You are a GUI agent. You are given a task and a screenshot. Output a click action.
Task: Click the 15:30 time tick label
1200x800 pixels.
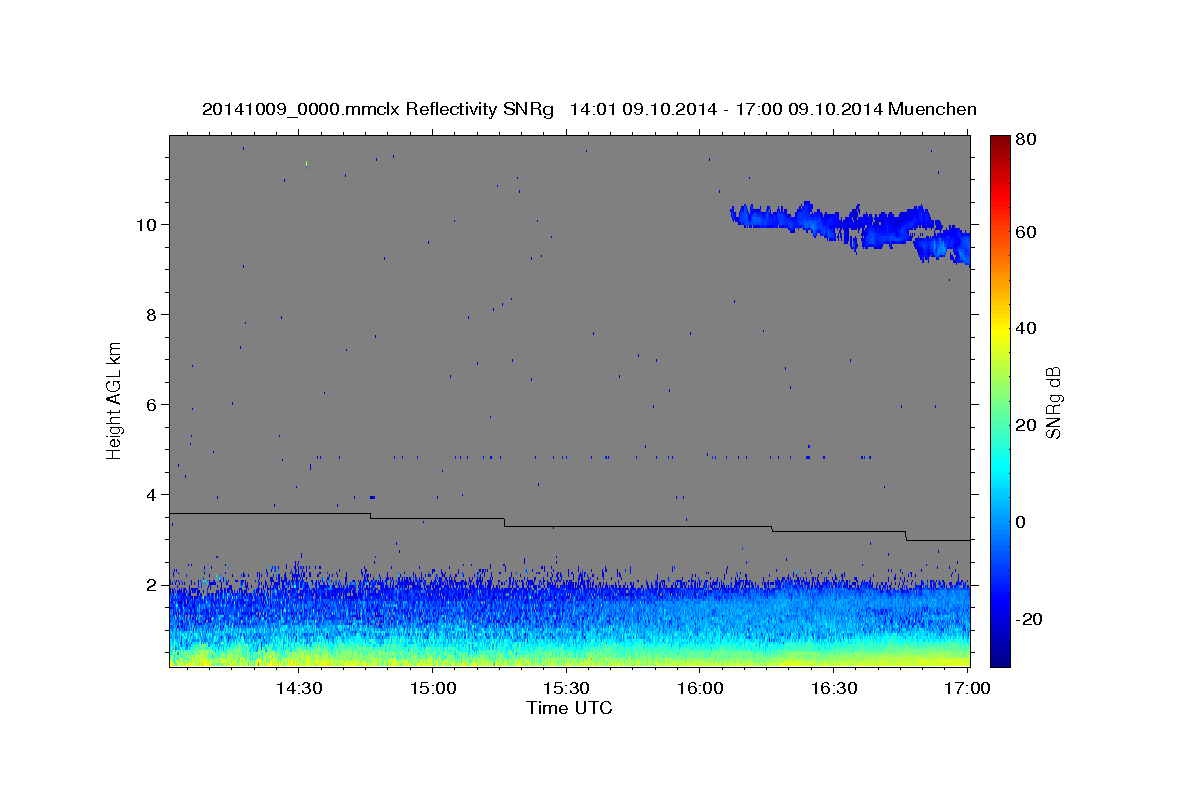click(x=566, y=689)
